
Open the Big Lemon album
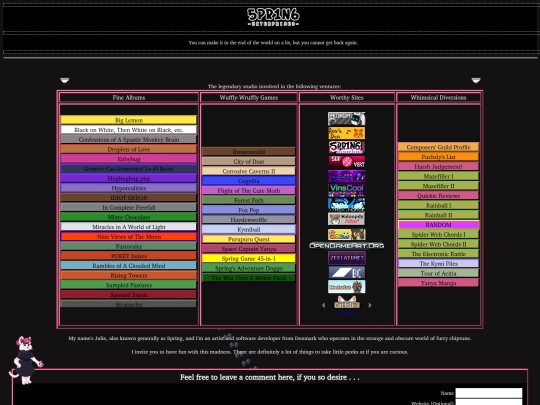coord(129,120)
